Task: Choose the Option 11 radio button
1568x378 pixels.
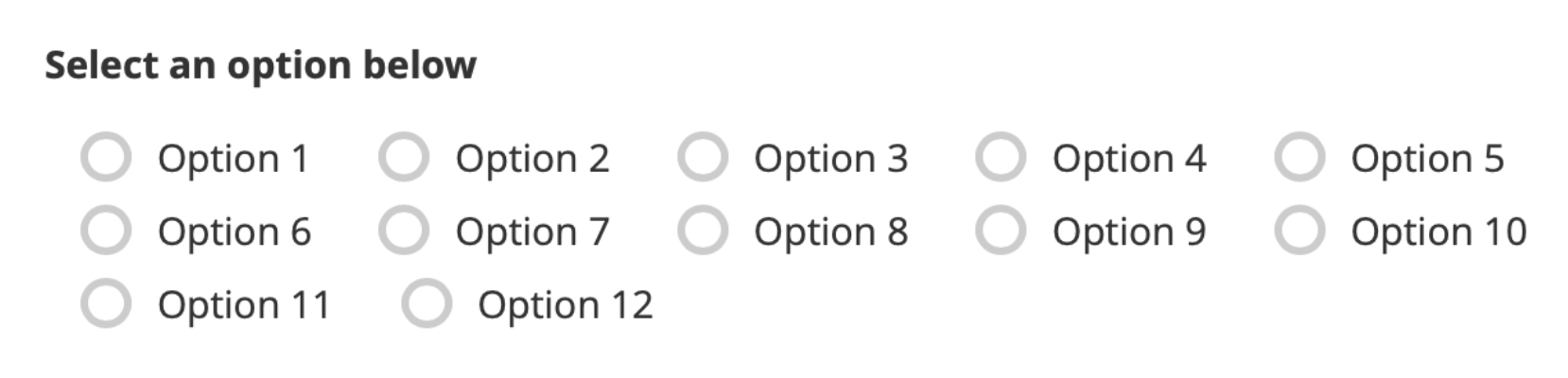Action: 105,304
